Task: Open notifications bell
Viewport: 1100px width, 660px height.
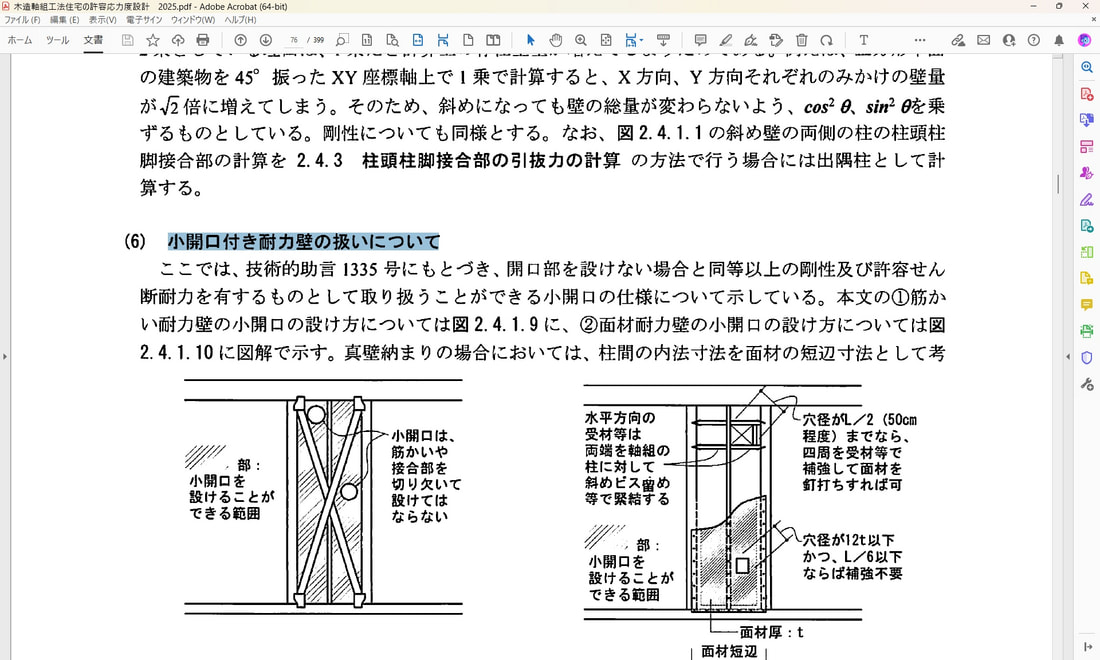Action: (1059, 40)
